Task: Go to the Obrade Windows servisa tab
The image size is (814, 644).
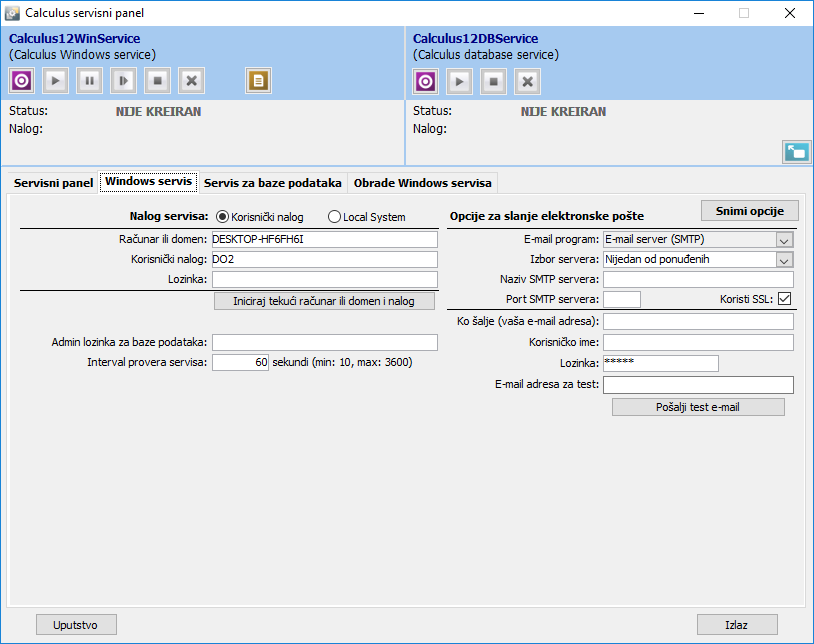Action: coord(422,183)
